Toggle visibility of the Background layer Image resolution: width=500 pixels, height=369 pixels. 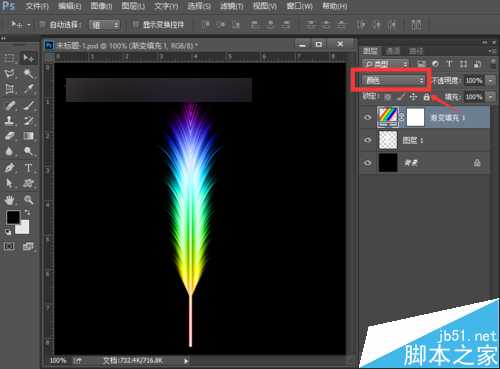pos(368,163)
